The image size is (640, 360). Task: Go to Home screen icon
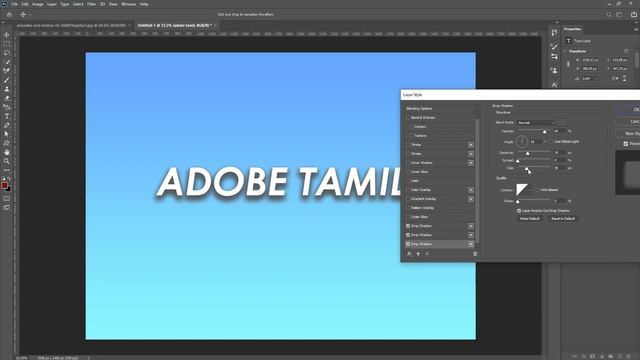click(9, 15)
